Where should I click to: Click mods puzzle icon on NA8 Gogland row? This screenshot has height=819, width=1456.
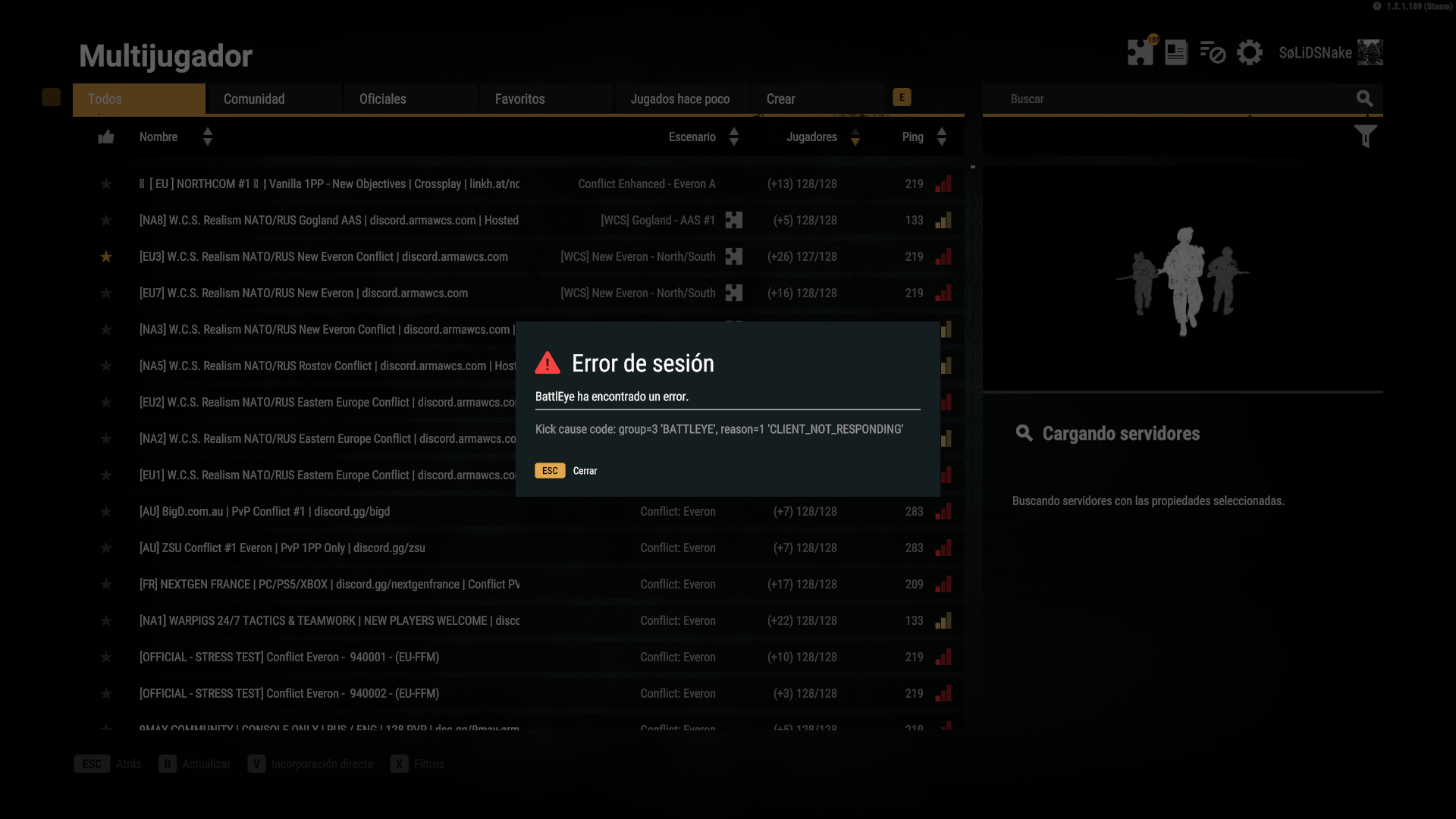pos(733,220)
